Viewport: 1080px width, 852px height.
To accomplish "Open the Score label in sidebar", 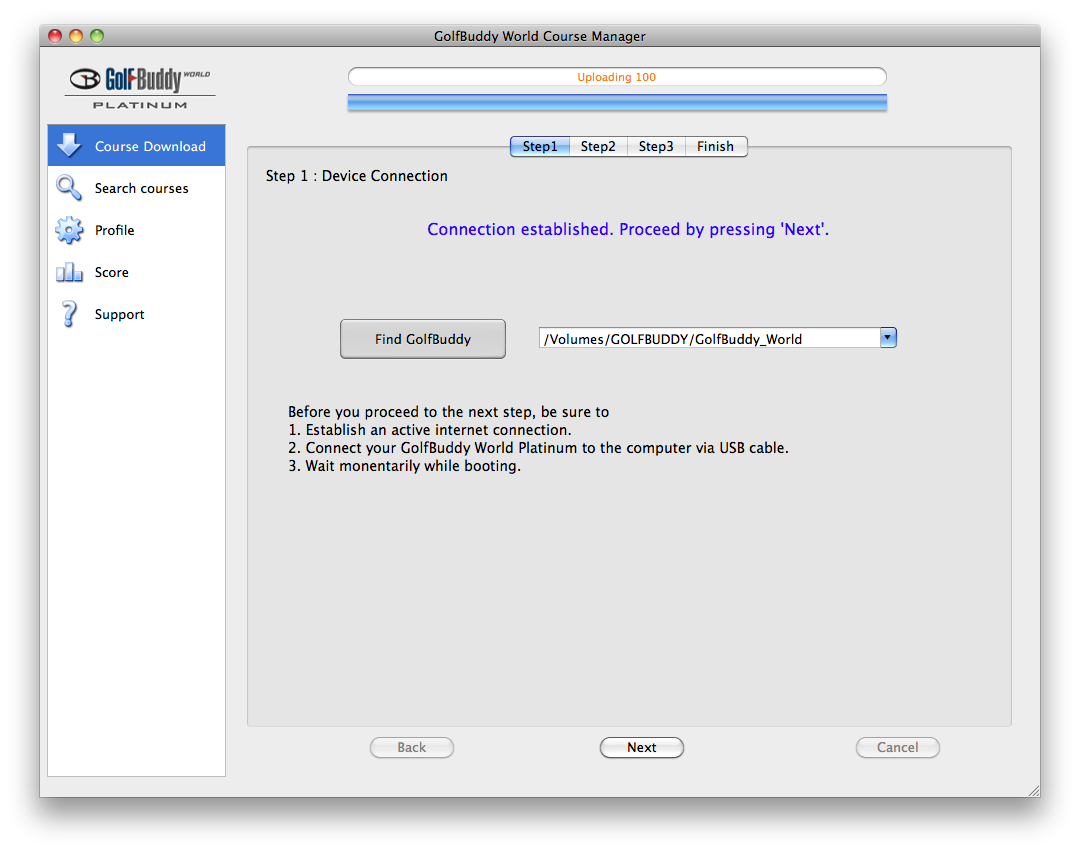I will coord(112,272).
